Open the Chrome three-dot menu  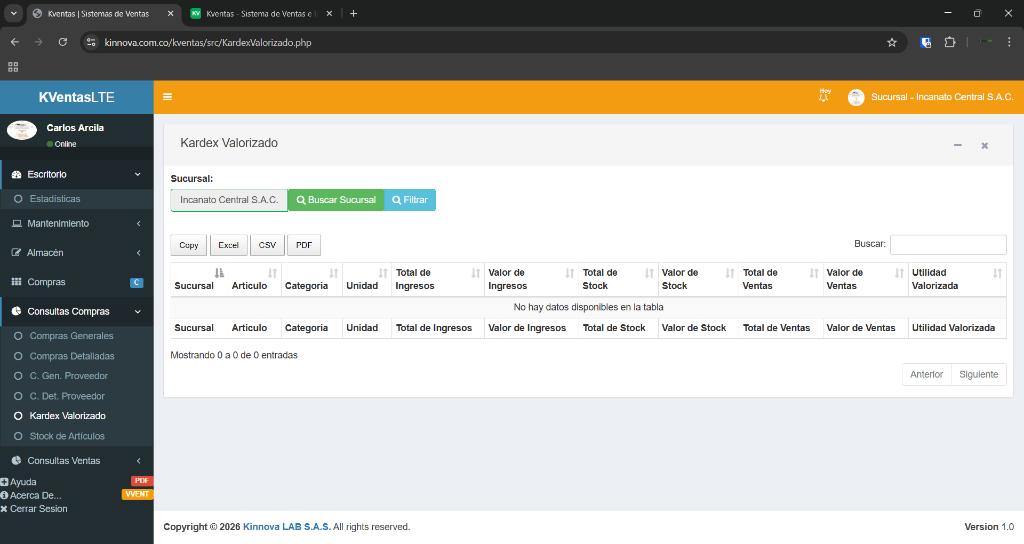click(x=1009, y=42)
